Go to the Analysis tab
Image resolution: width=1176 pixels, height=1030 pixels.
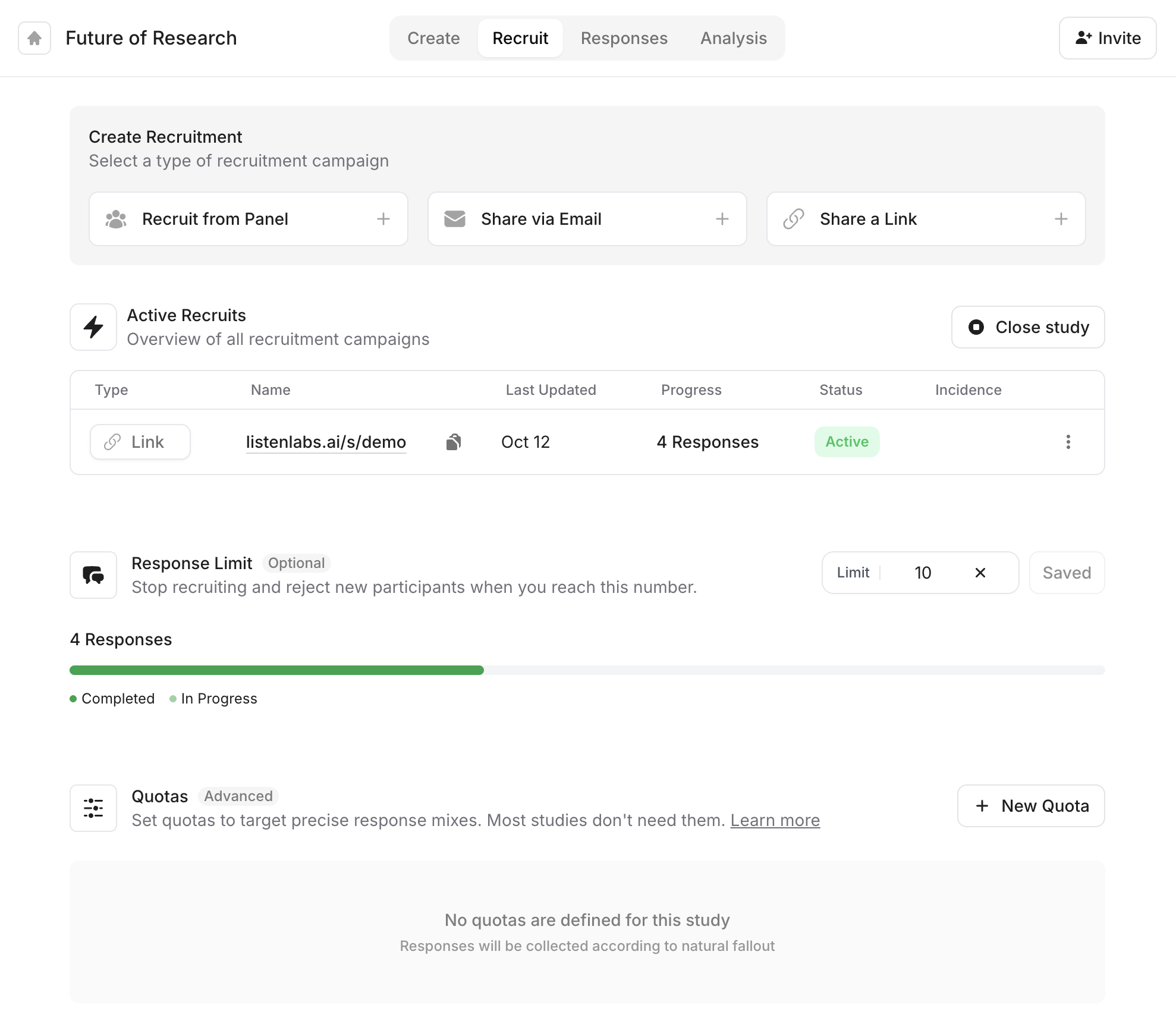[733, 38]
